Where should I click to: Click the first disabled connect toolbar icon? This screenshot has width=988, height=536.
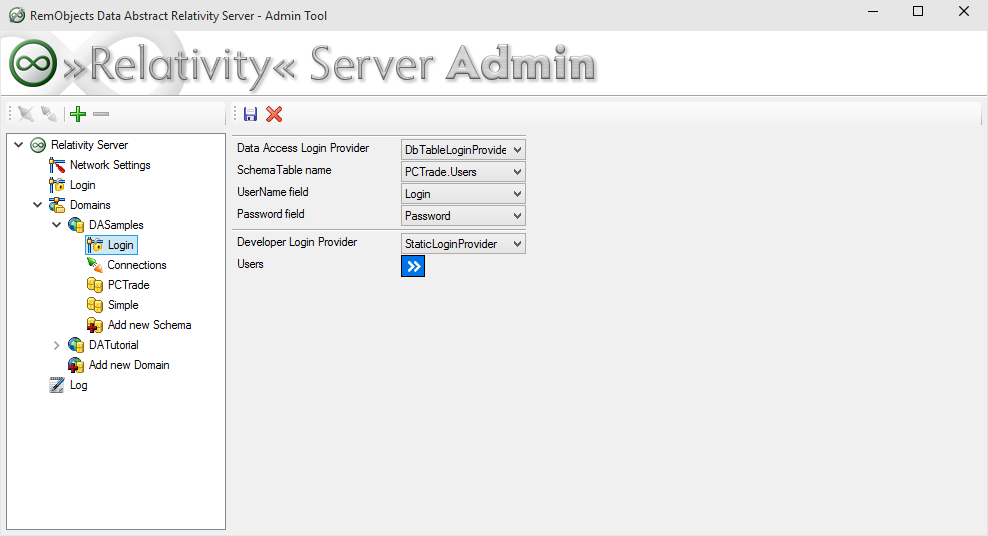click(x=26, y=114)
